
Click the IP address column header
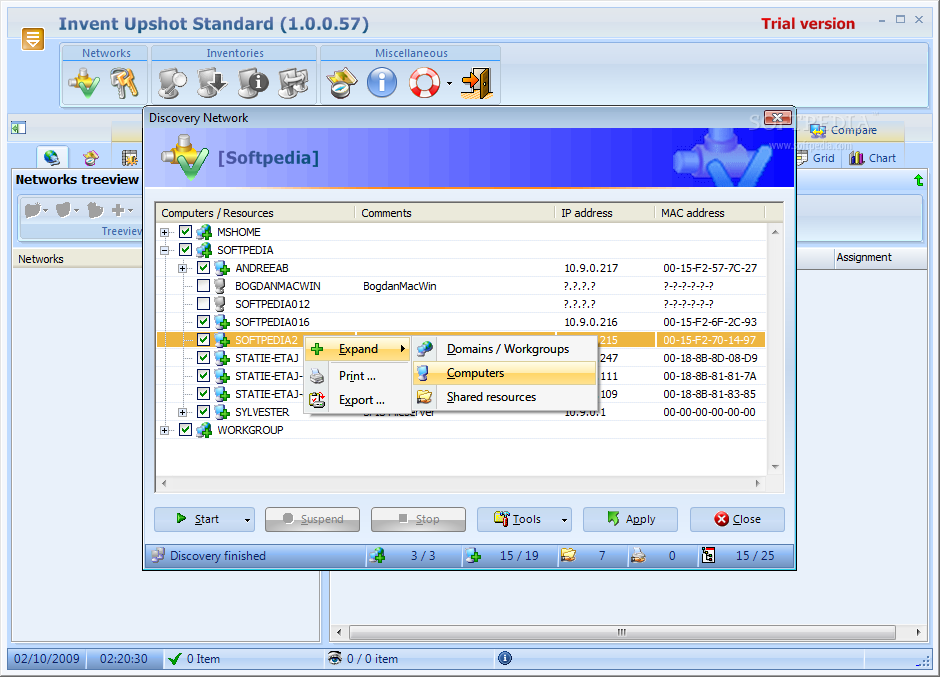click(605, 213)
